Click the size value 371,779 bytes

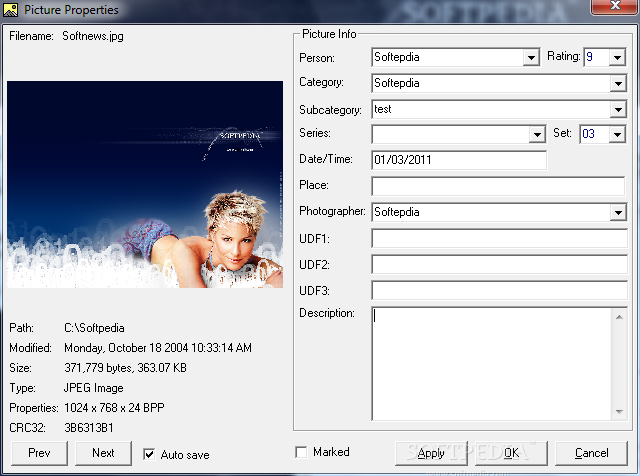[x=99, y=368]
